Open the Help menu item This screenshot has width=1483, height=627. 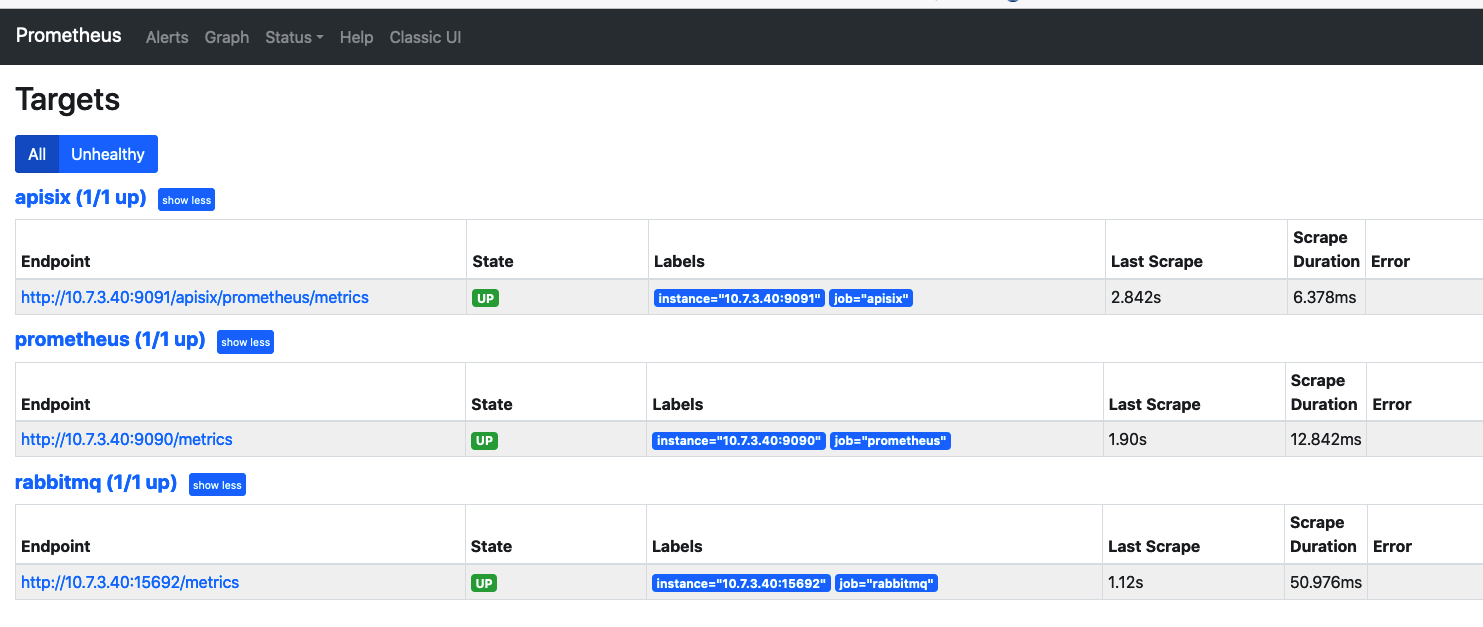coord(356,37)
